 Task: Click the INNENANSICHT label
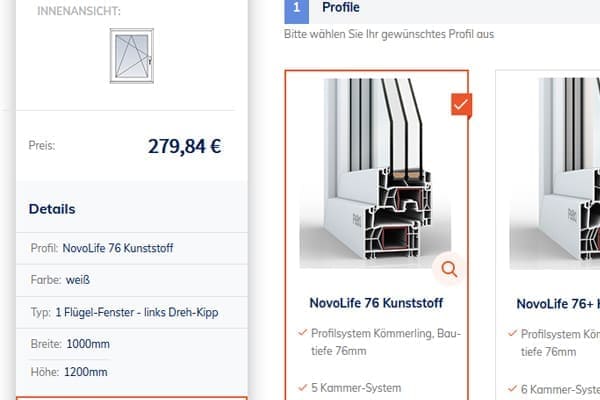click(79, 11)
